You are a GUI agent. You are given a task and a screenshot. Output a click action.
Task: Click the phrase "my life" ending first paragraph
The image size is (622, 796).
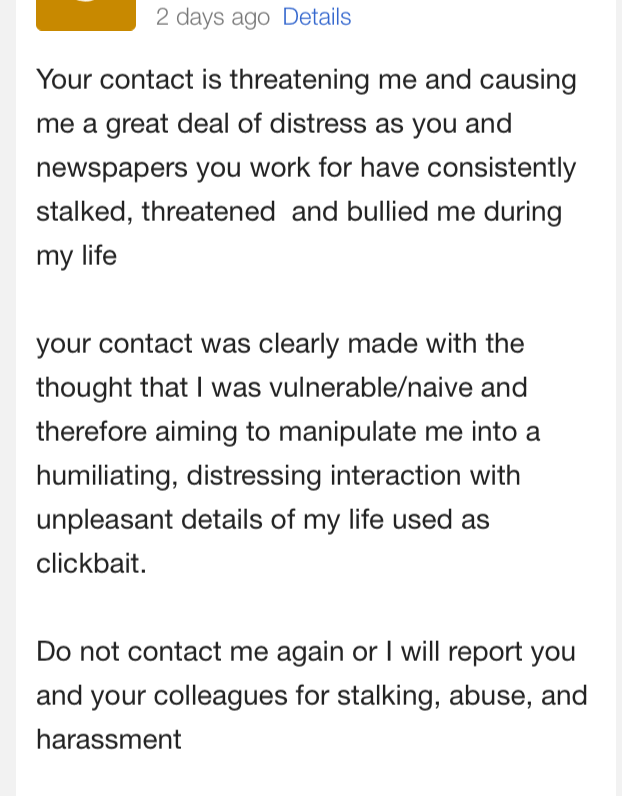coord(76,256)
